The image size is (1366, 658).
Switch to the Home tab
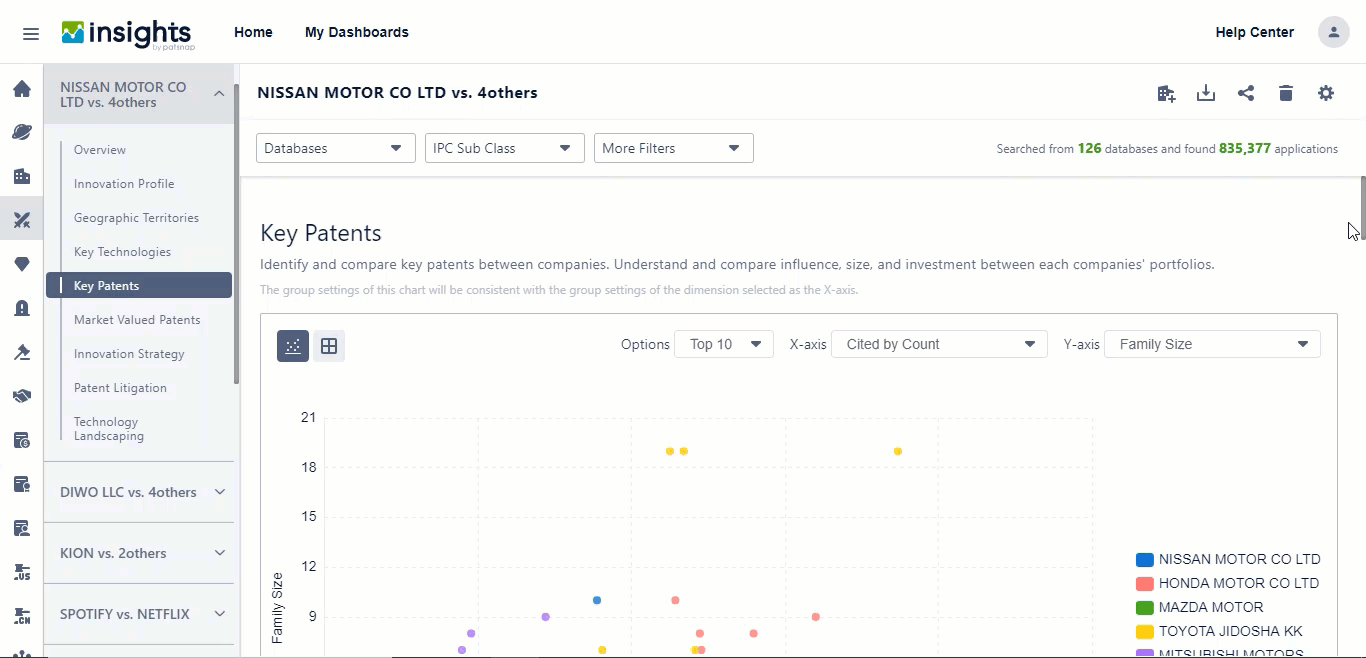tap(253, 32)
